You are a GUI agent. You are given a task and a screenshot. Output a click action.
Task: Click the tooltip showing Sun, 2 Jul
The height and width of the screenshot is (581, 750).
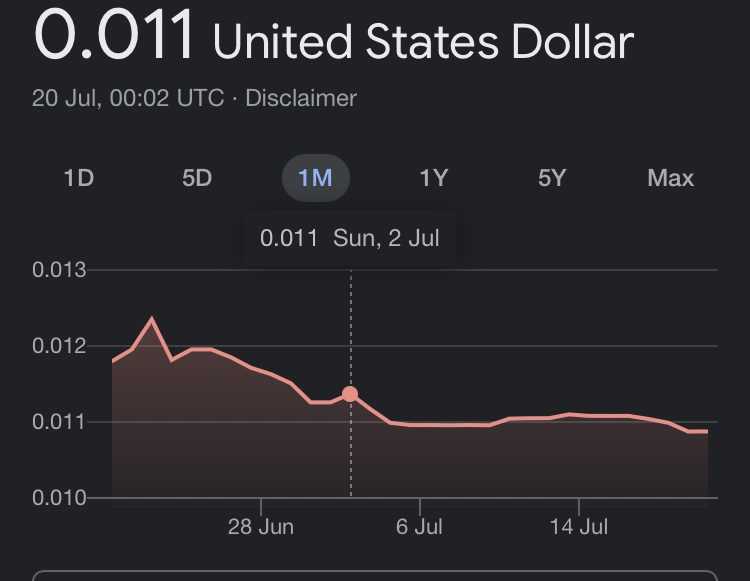[x=350, y=238]
